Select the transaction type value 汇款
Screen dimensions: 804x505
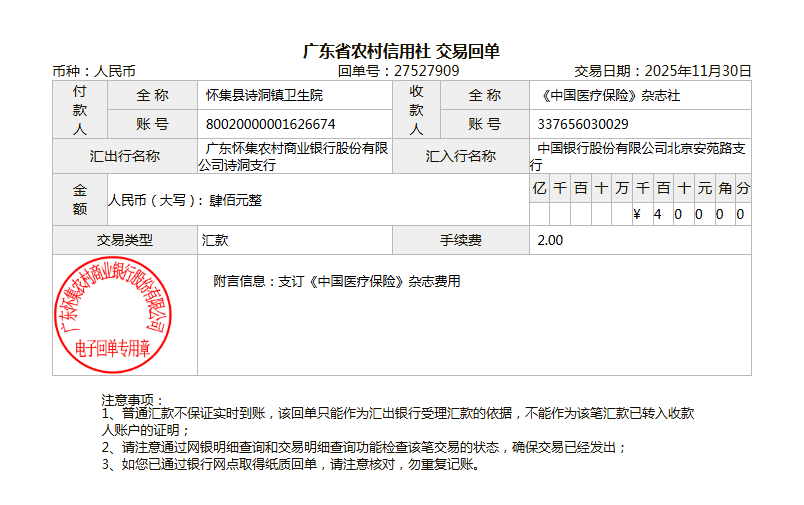[x=215, y=240]
